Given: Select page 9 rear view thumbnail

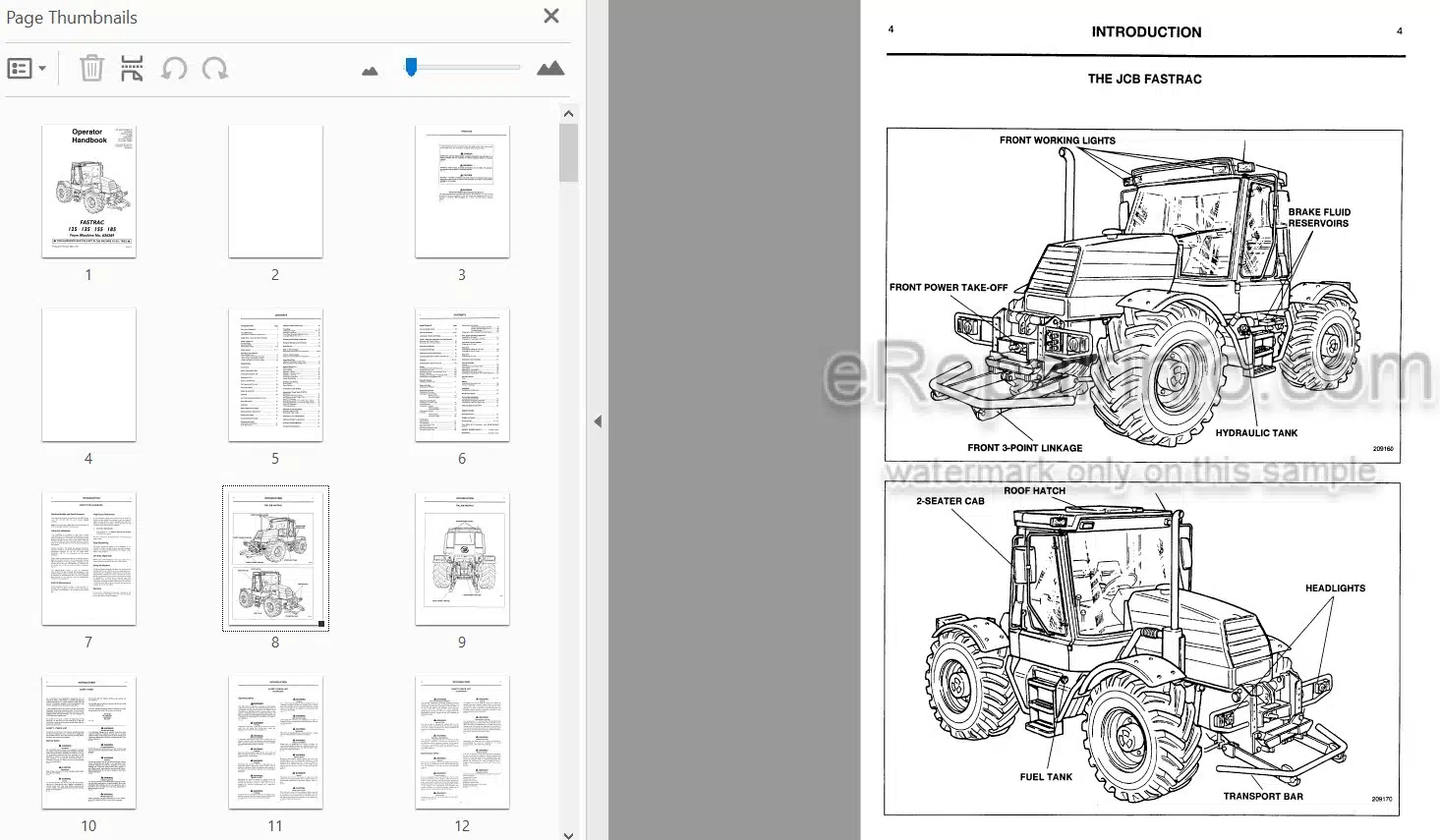Looking at the screenshot, I should point(462,559).
